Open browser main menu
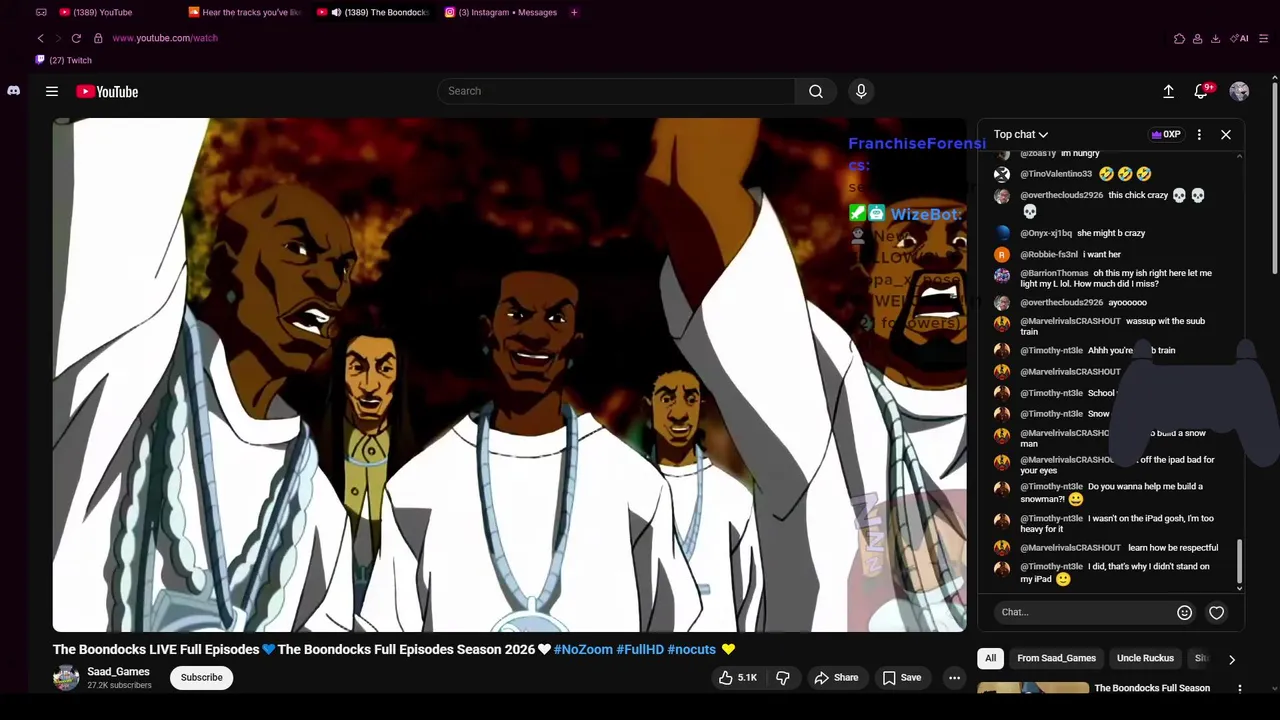 click(1264, 38)
